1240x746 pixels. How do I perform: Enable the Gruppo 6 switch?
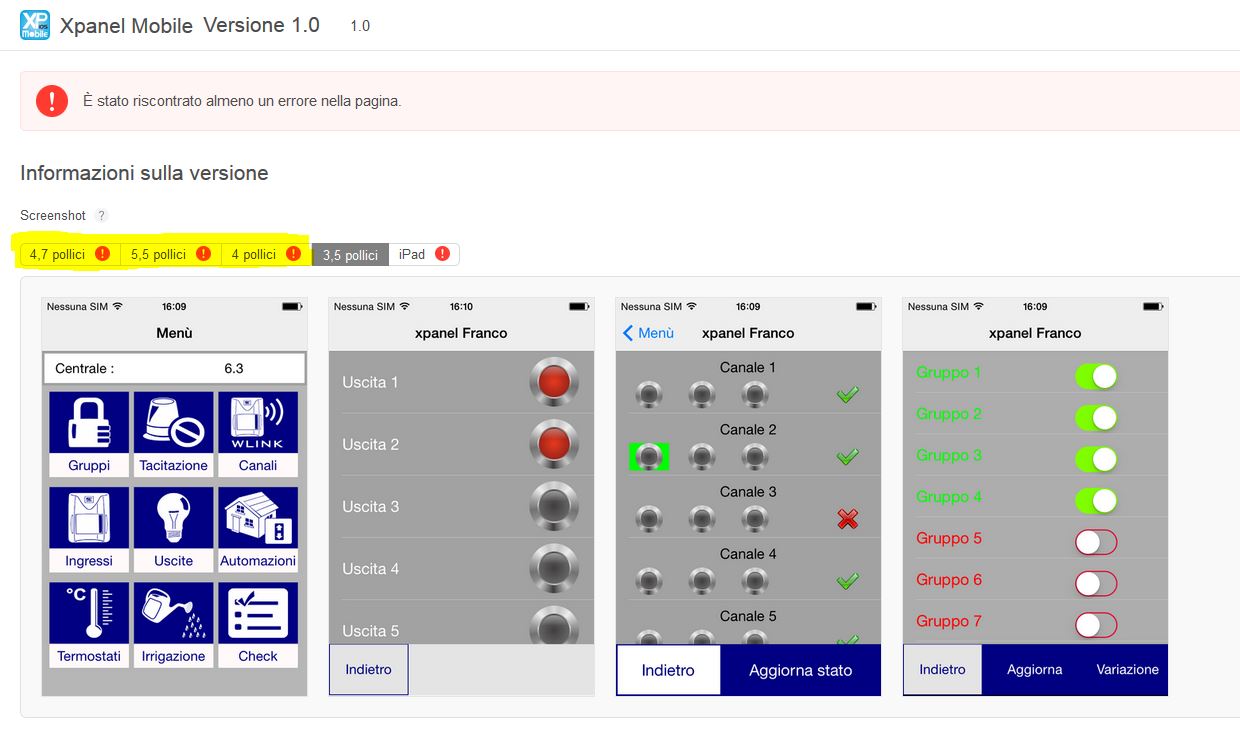(x=1096, y=583)
